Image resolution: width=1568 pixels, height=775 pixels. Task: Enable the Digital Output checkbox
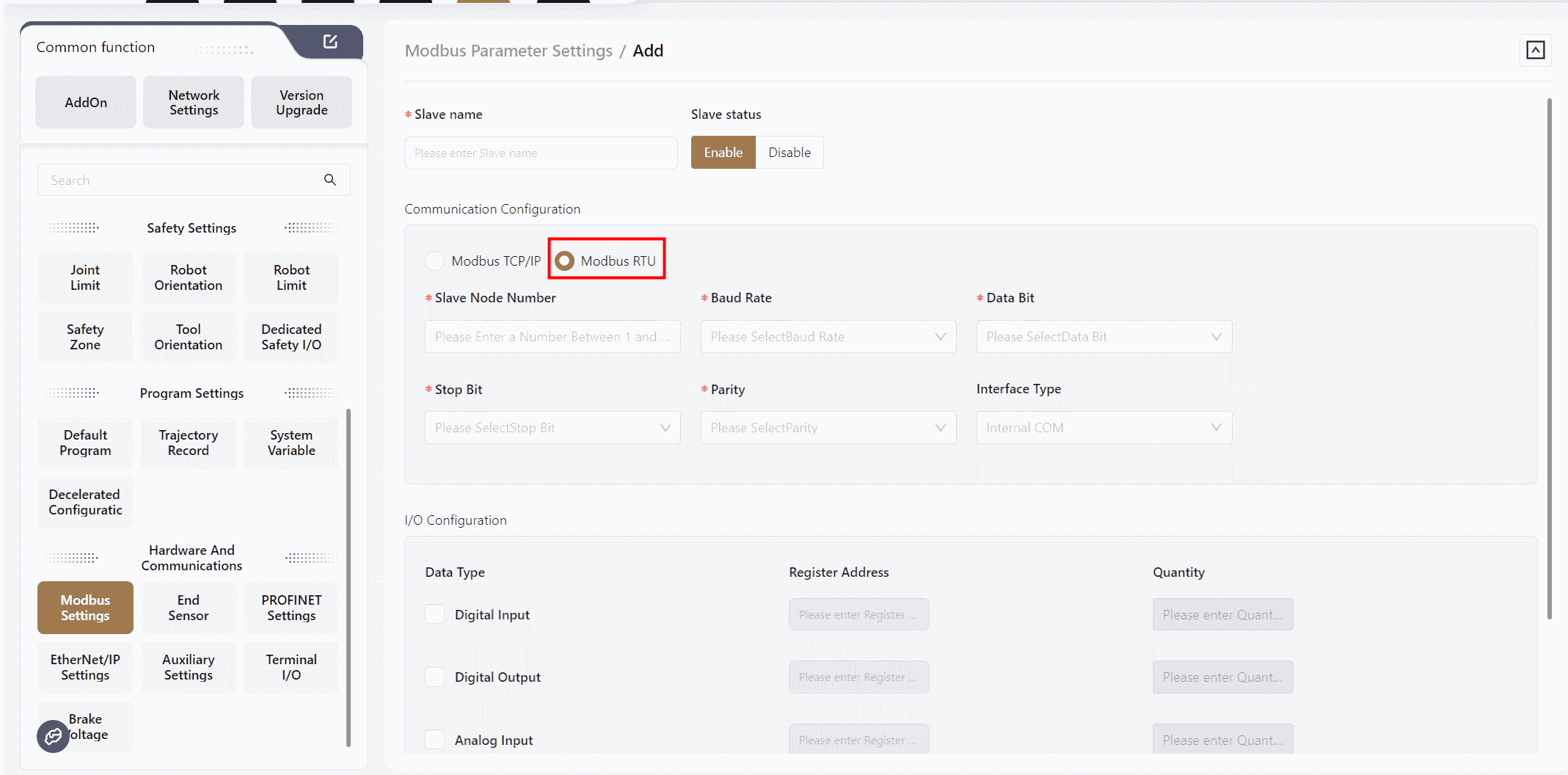click(435, 677)
